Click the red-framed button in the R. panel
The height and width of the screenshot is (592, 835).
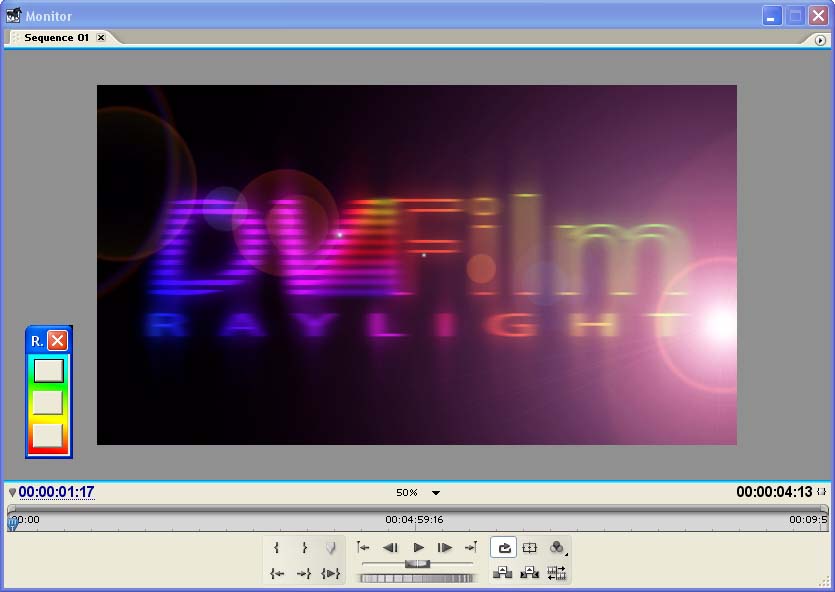(48, 435)
